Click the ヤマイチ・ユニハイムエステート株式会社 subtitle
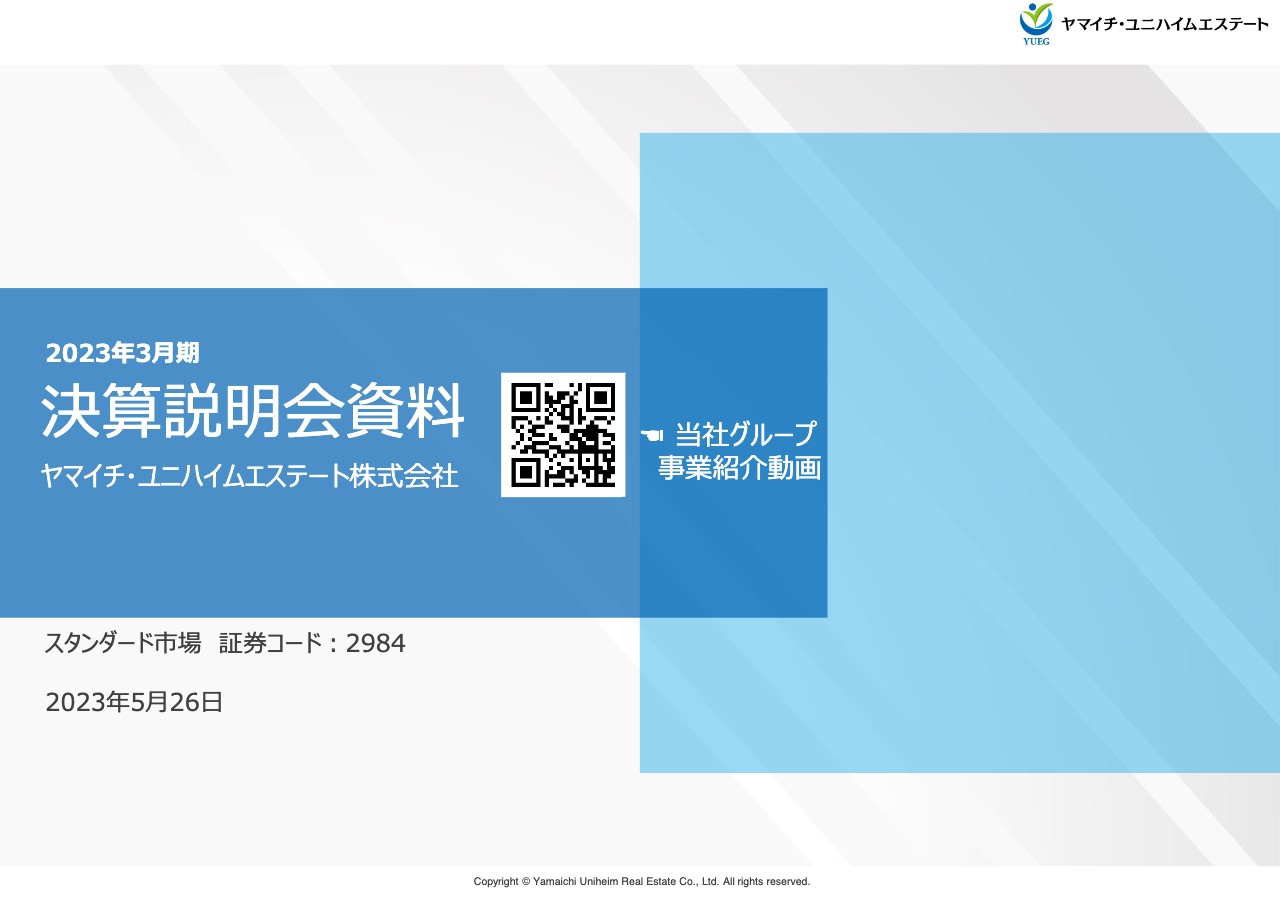The height and width of the screenshot is (904, 1280). tap(249, 477)
